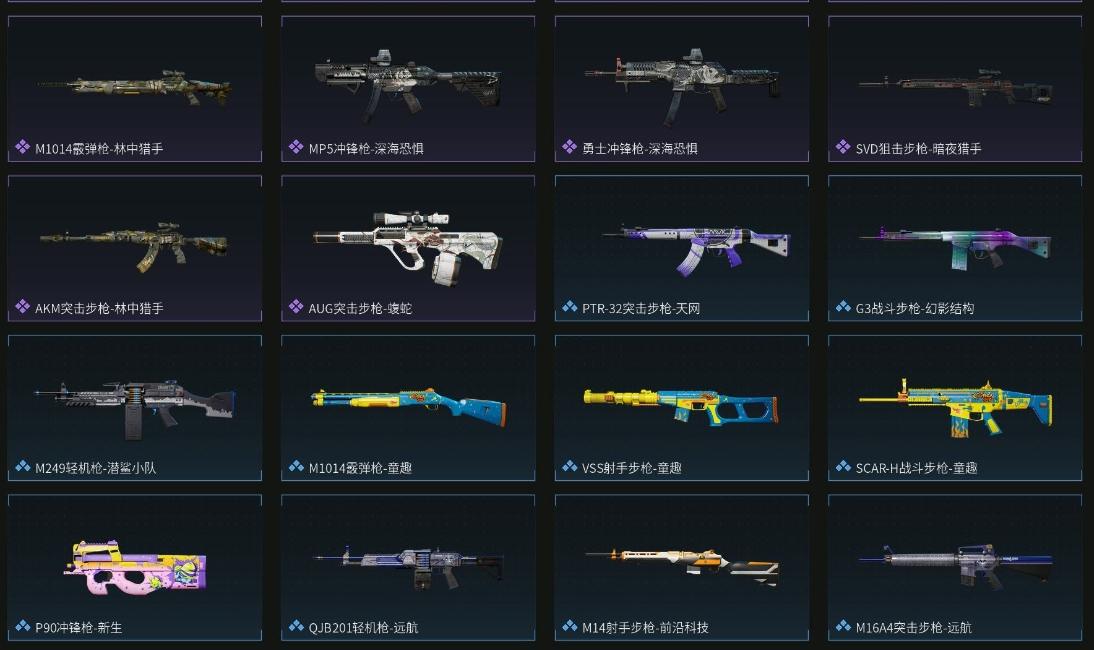
Task: Select the AKM突击步枪-林中猎手 rifle card
Action: click(135, 248)
